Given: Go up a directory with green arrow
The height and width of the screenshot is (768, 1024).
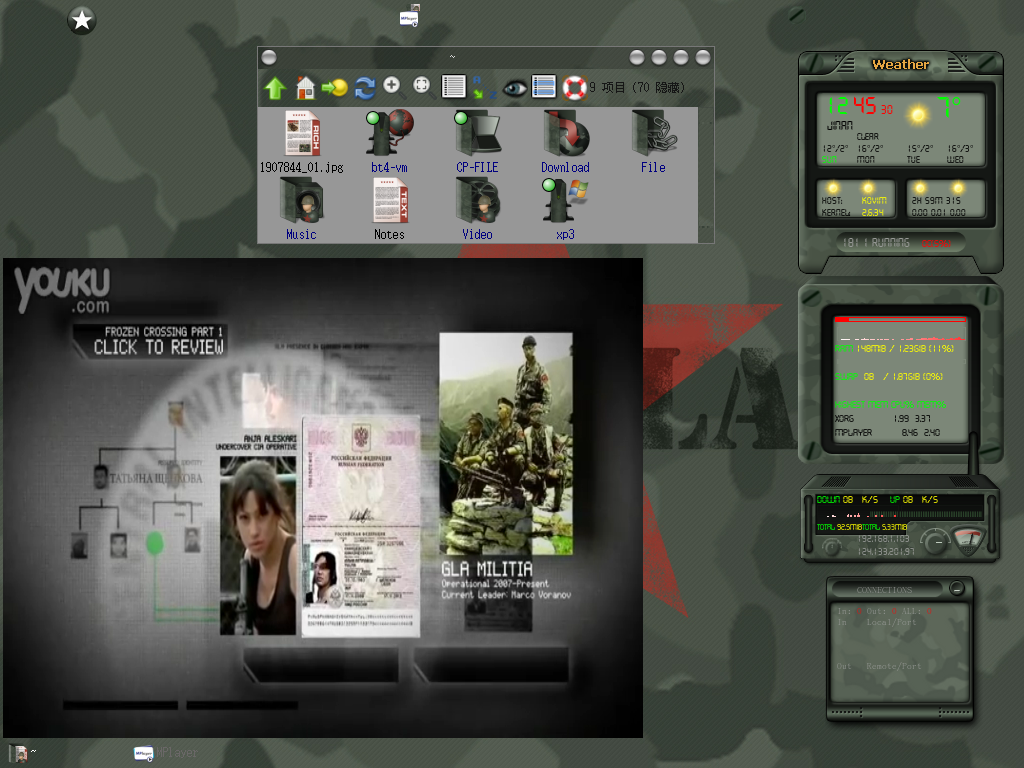Looking at the screenshot, I should [x=275, y=88].
